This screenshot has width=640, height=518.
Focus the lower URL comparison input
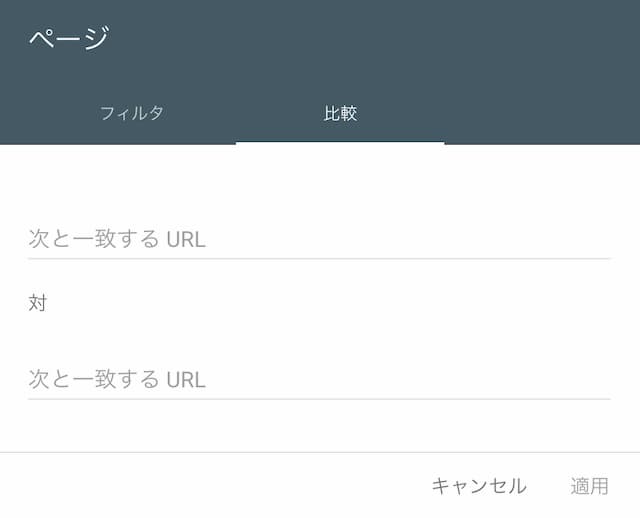pyautogui.click(x=319, y=379)
